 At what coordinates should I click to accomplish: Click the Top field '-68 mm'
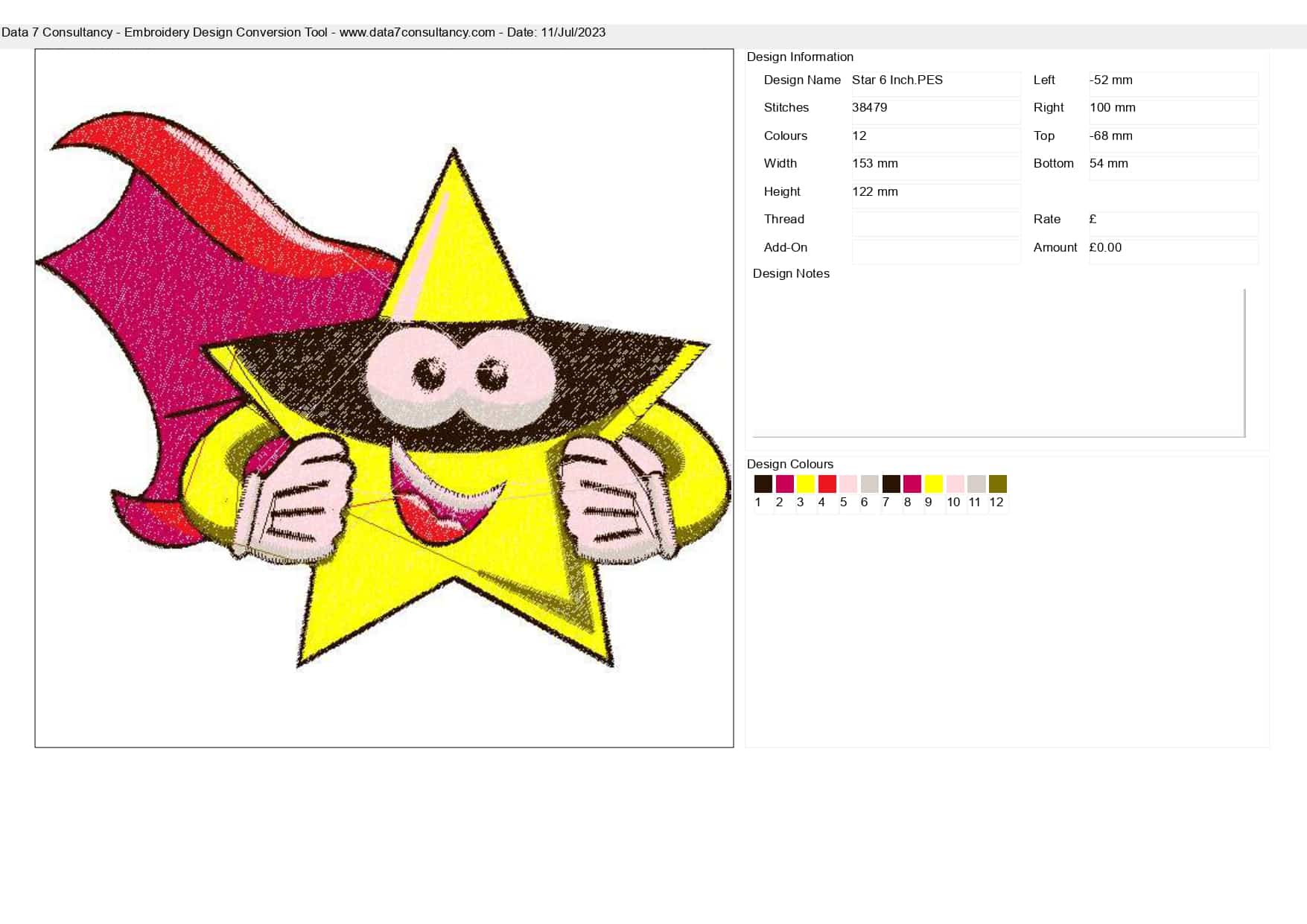click(1174, 139)
